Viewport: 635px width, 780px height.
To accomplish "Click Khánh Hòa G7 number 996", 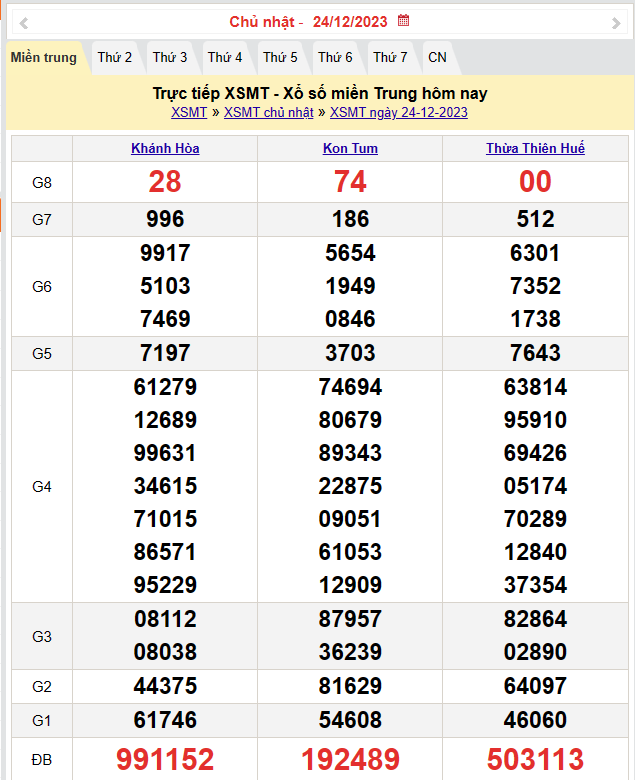I will click(x=165, y=219).
